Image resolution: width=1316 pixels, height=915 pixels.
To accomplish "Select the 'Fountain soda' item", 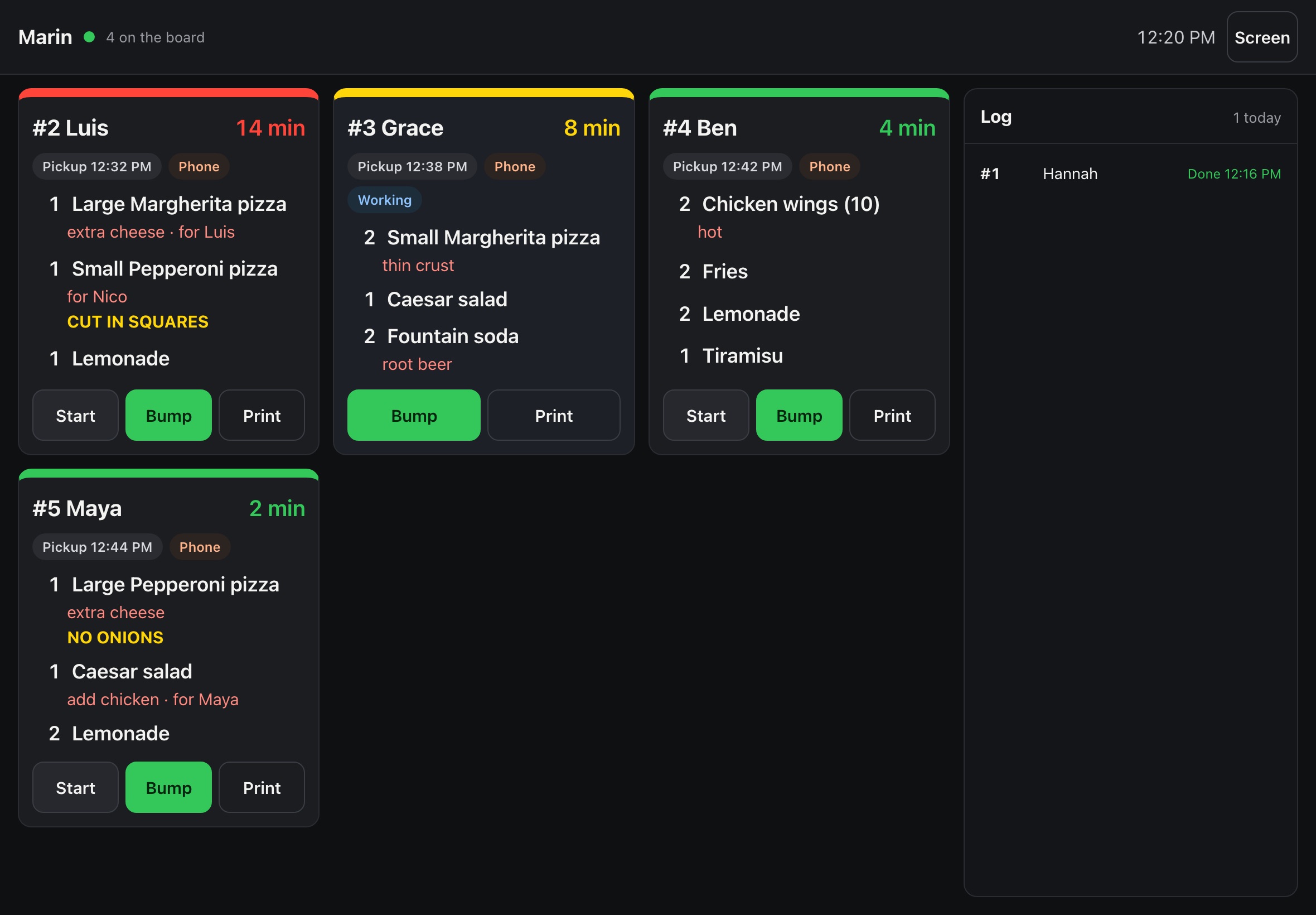I will 453,336.
